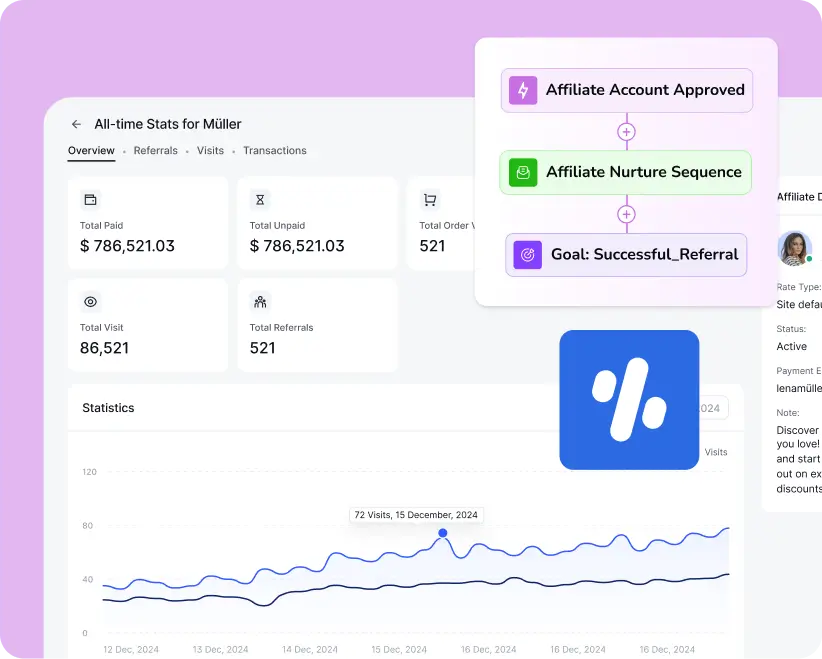822x659 pixels.
Task: Click the 80 y-axis label
Action: [x=88, y=526]
